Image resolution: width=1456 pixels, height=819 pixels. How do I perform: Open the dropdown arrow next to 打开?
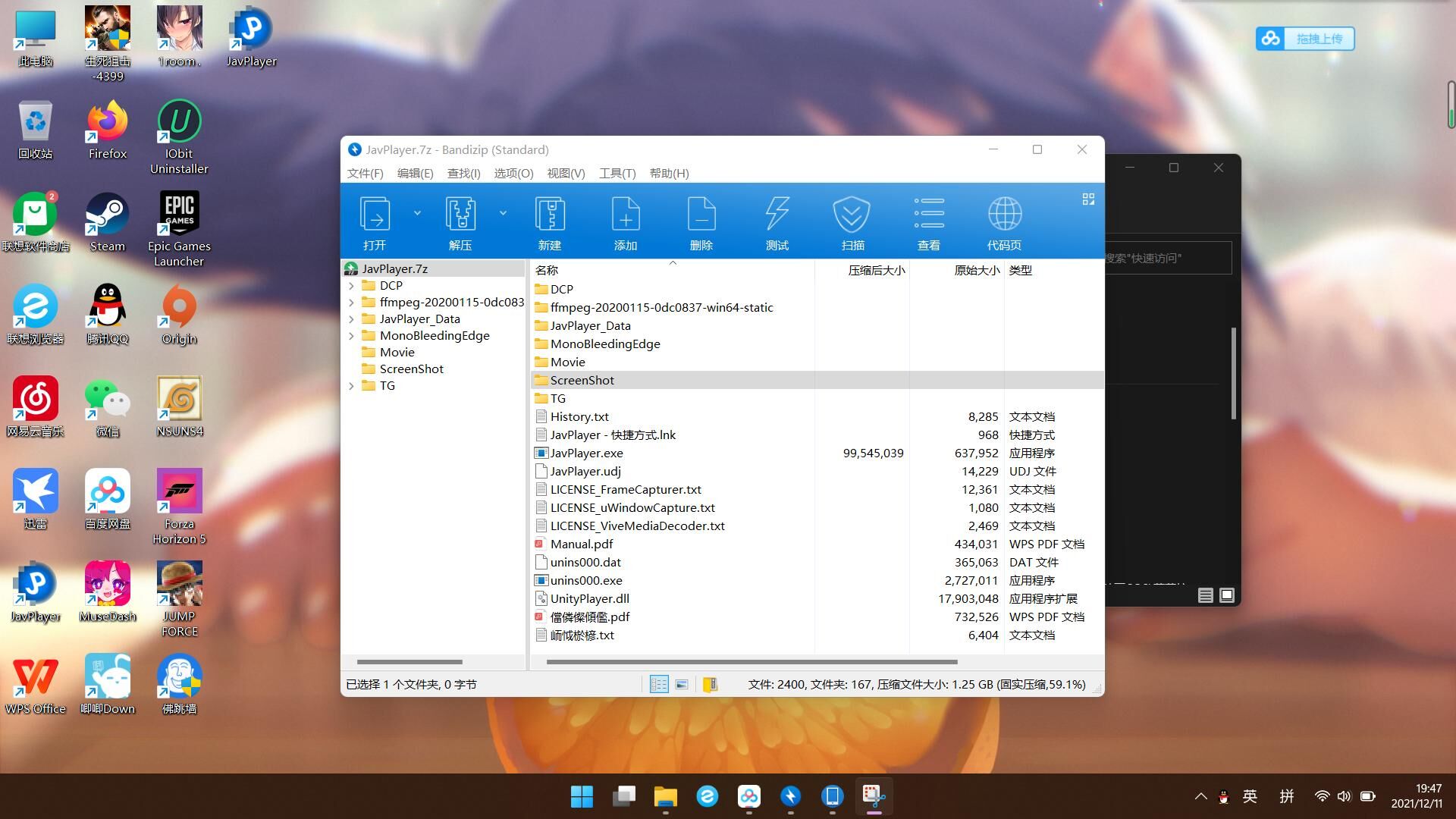pos(417,213)
